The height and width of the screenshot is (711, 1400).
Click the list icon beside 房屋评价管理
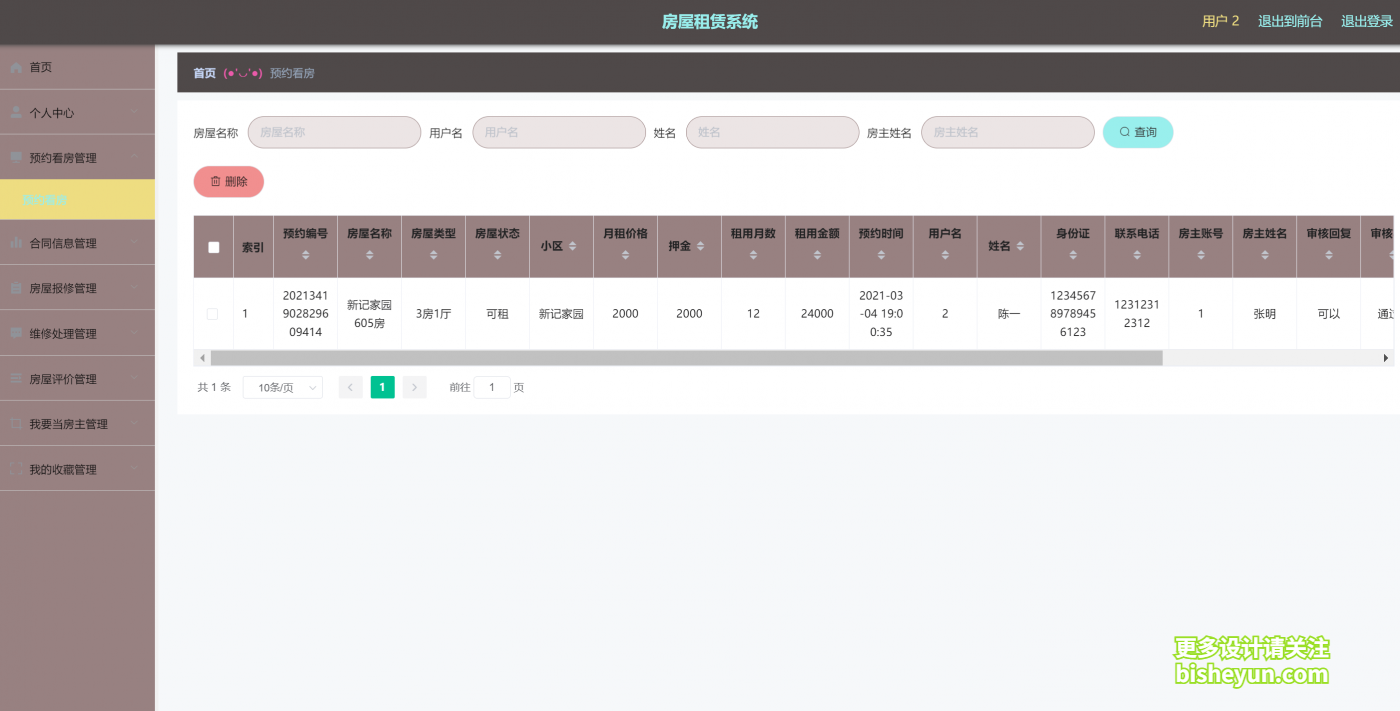(16, 379)
